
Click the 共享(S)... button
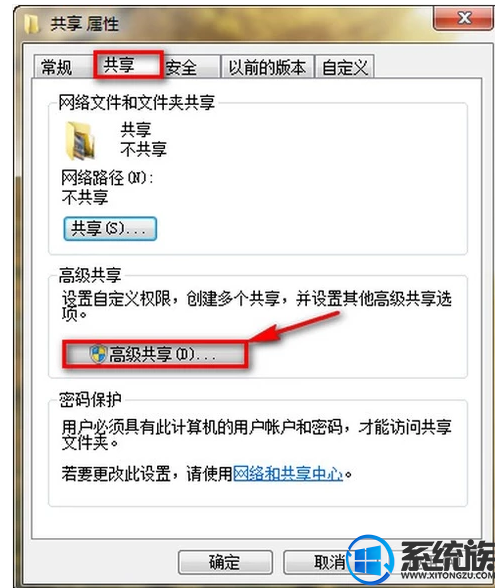[110, 228]
